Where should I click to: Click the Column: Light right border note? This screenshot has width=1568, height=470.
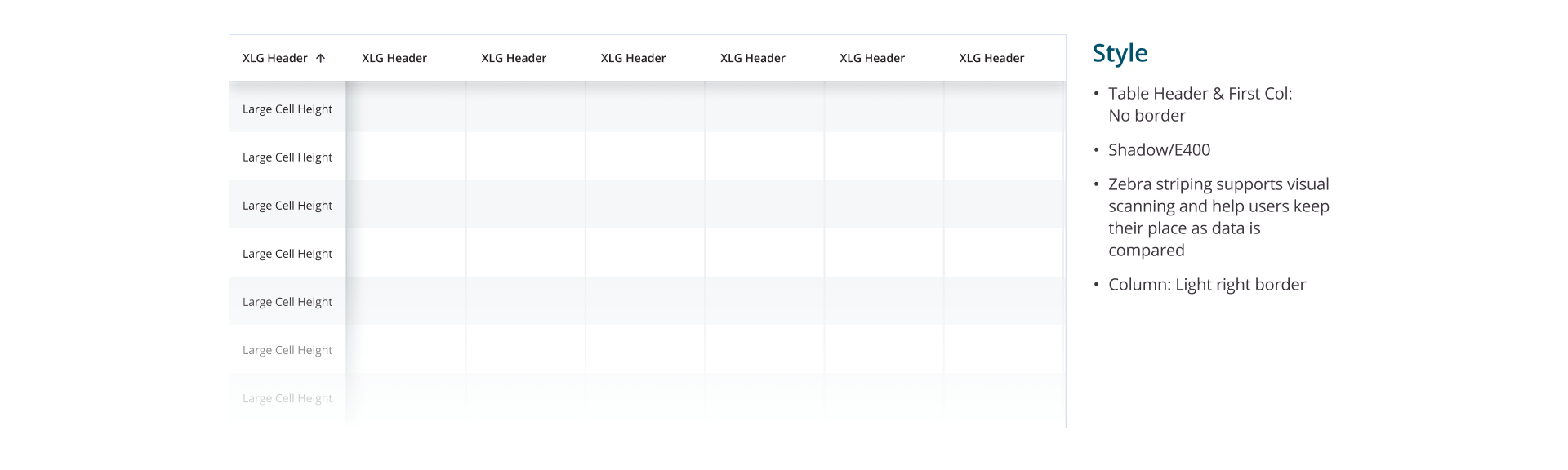pyautogui.click(x=1206, y=285)
